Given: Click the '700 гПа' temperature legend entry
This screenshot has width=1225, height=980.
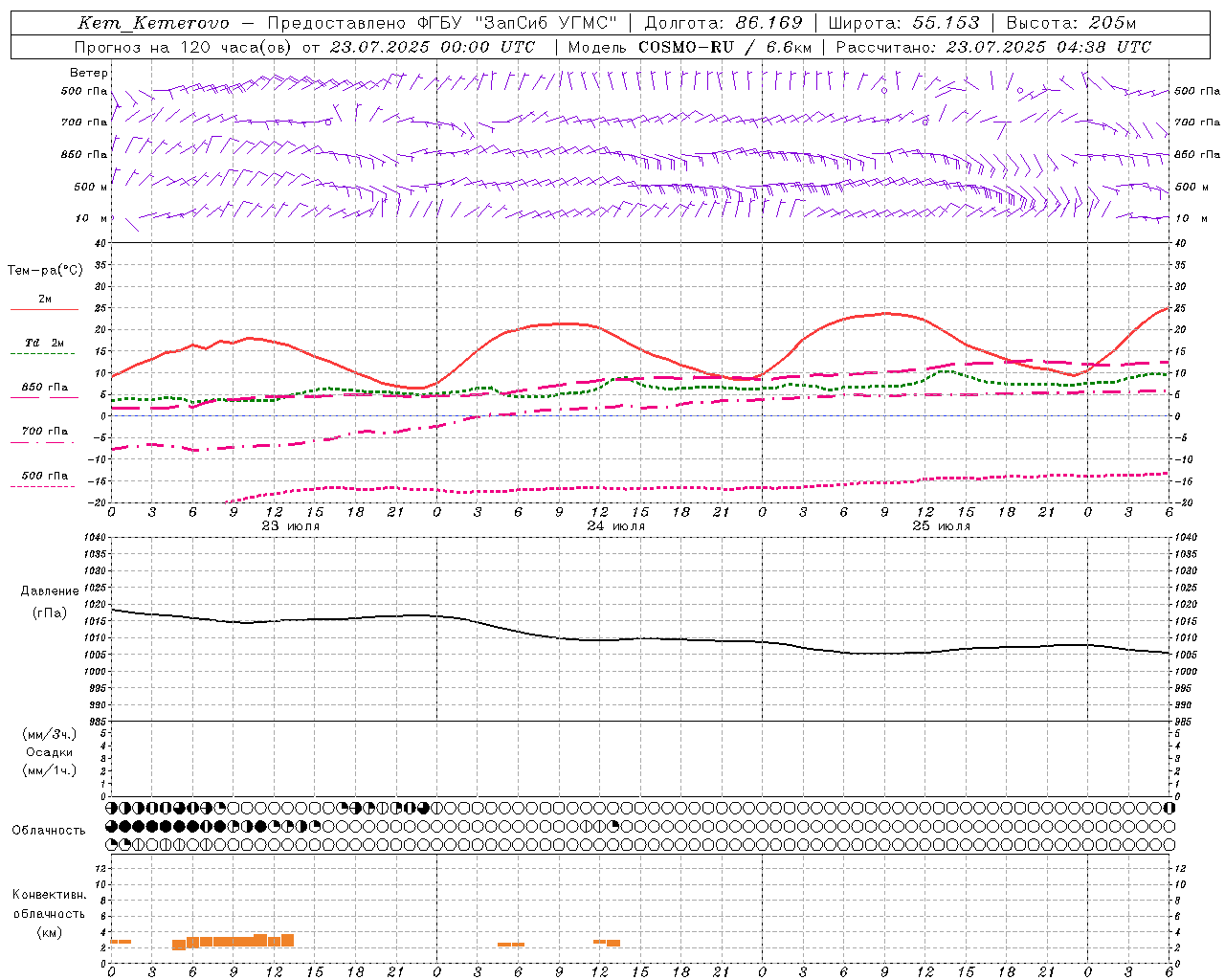Looking at the screenshot, I should point(44,431).
